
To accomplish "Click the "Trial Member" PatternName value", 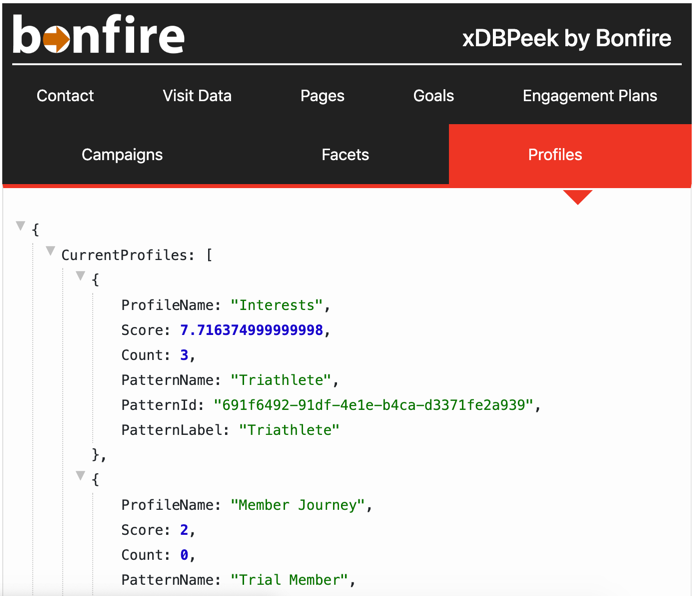I will (x=289, y=580).
